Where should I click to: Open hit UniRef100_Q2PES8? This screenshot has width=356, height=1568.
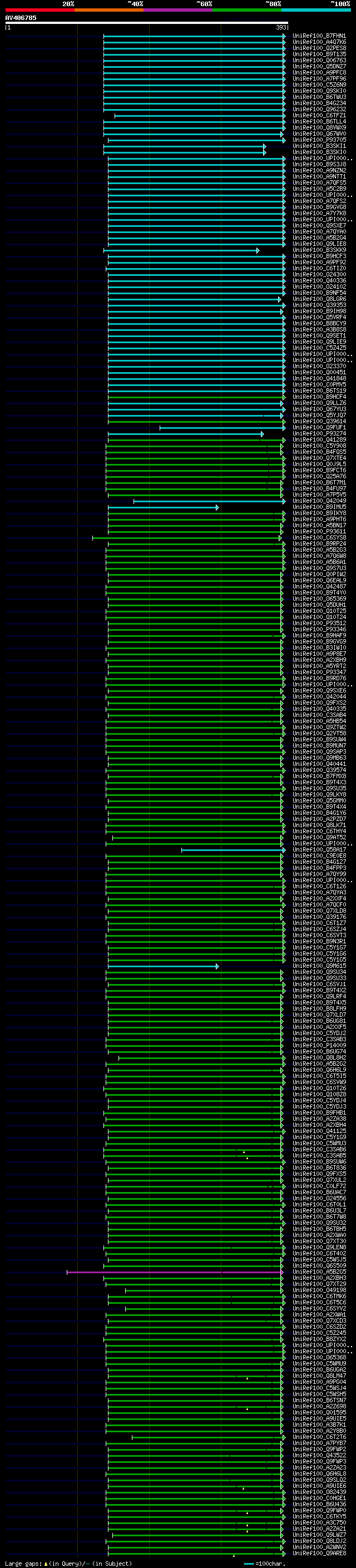click(319, 48)
